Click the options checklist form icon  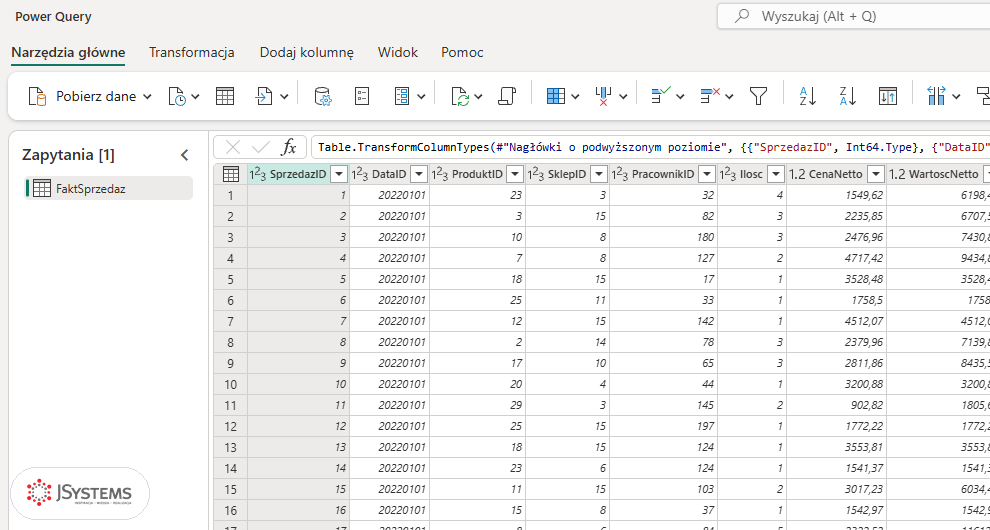point(362,97)
